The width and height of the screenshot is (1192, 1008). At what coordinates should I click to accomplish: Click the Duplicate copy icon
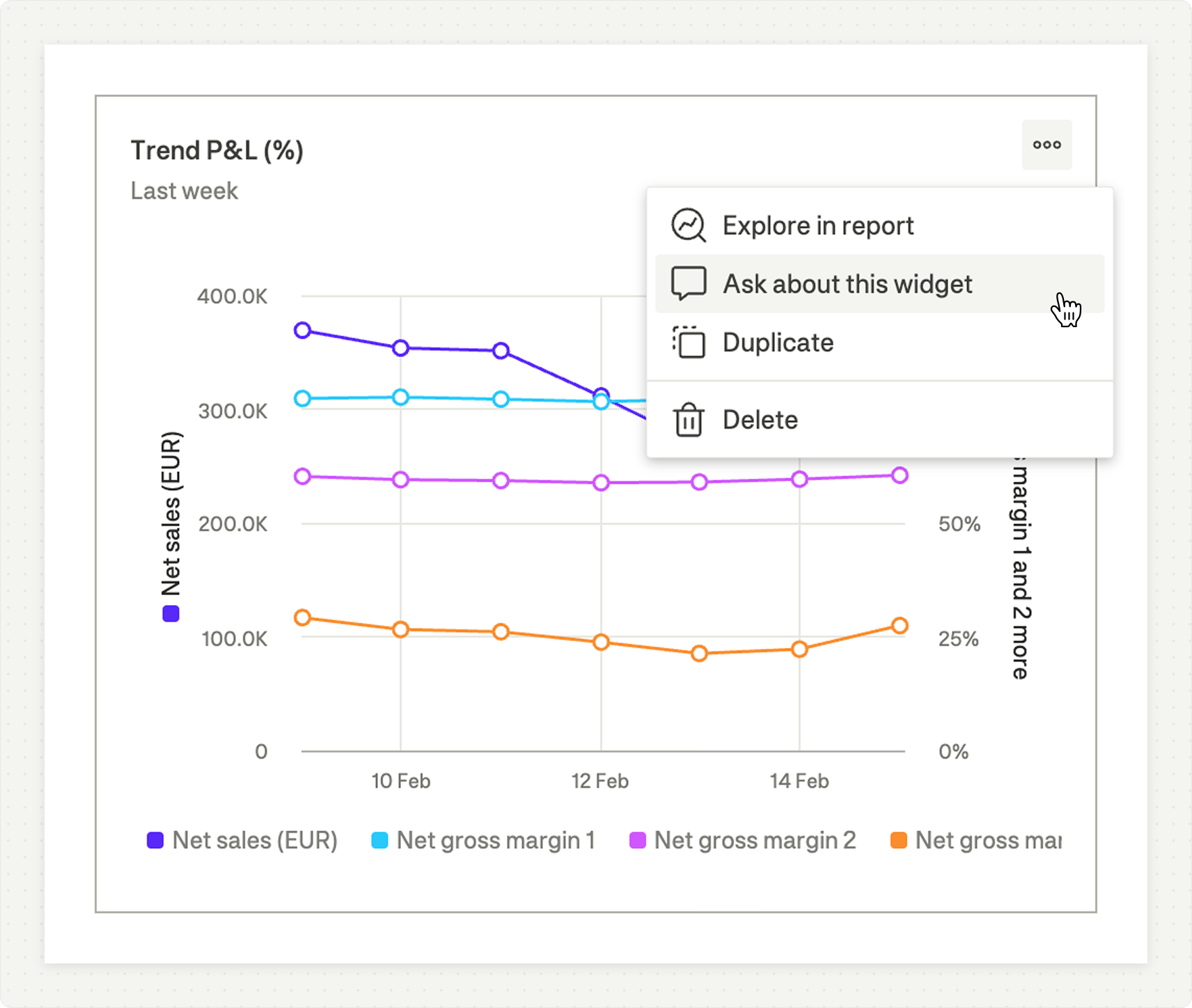click(x=688, y=342)
